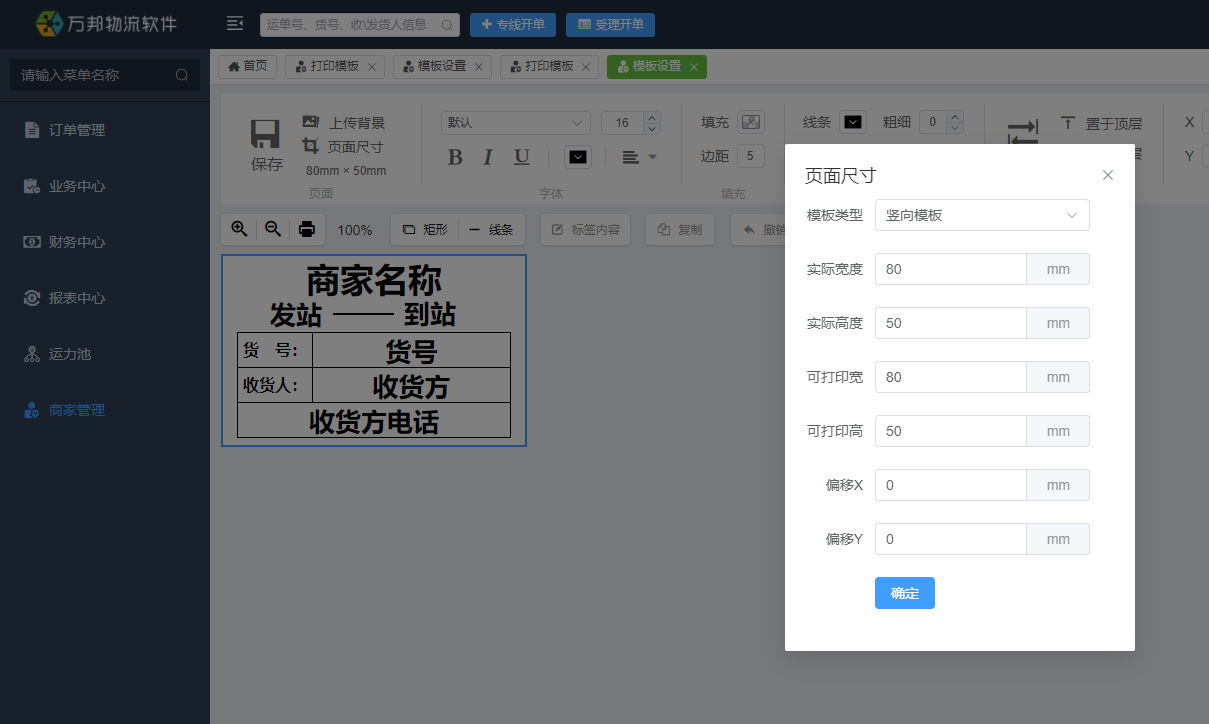Click the 上传背景 upload background option

click(344, 122)
